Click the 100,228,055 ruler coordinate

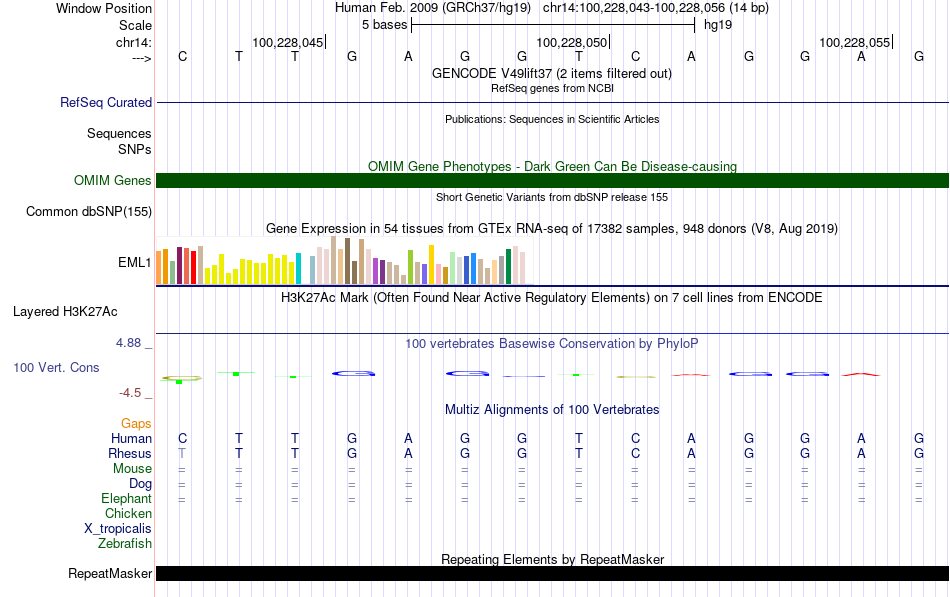tap(855, 42)
